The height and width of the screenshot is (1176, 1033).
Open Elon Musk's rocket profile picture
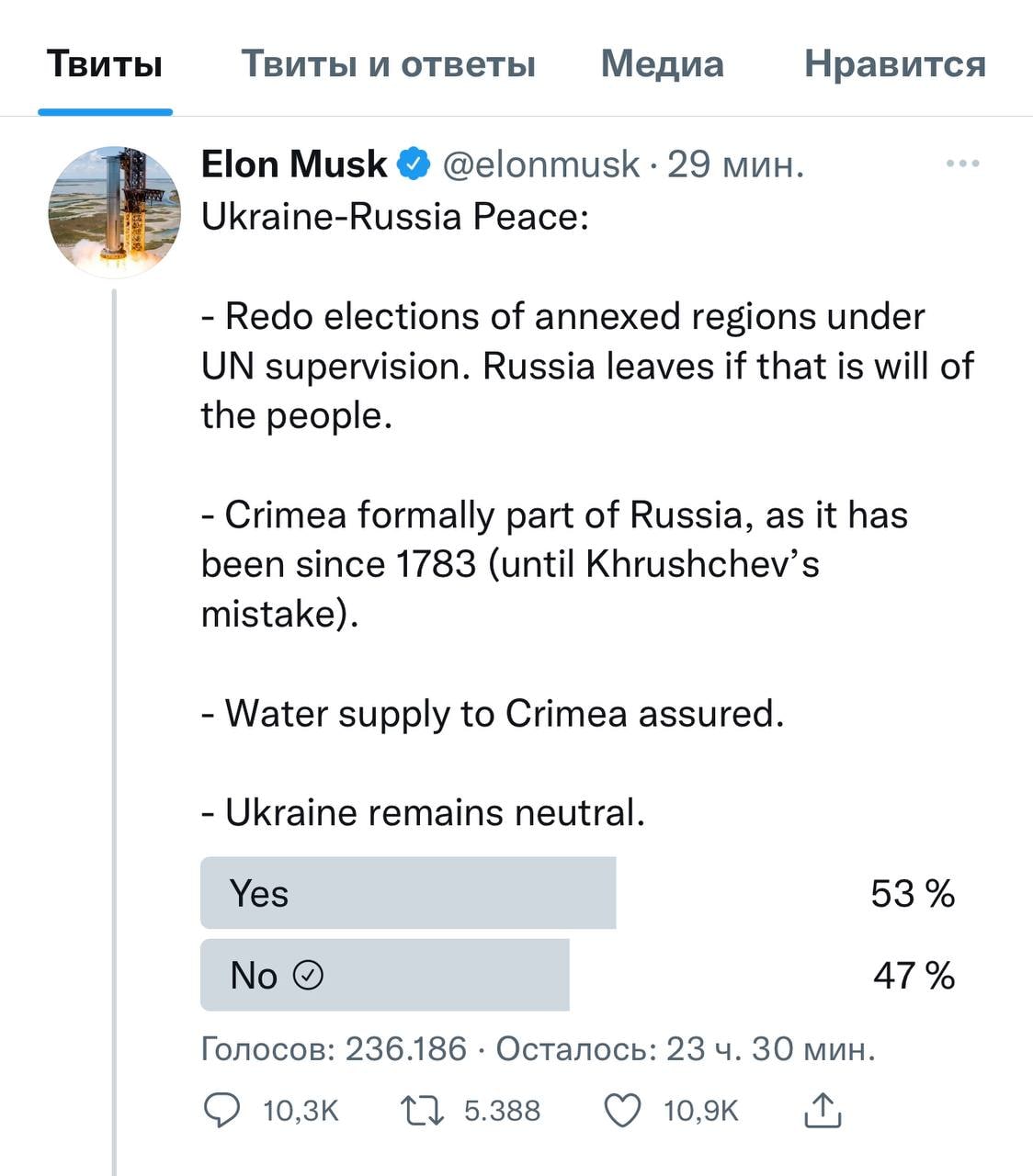115,212
